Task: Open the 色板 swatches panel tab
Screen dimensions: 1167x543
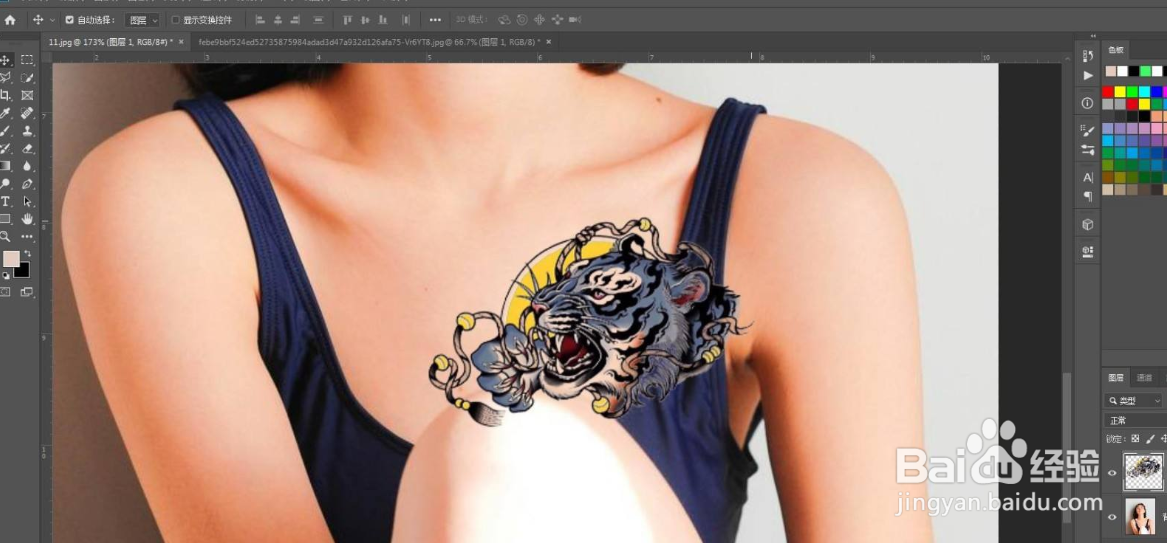Action: tap(1115, 51)
